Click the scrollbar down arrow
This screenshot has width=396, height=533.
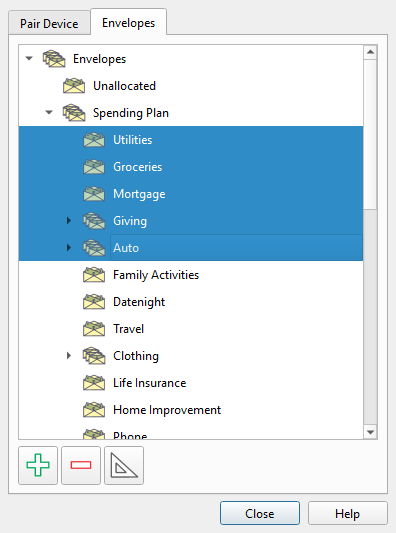(x=370, y=432)
